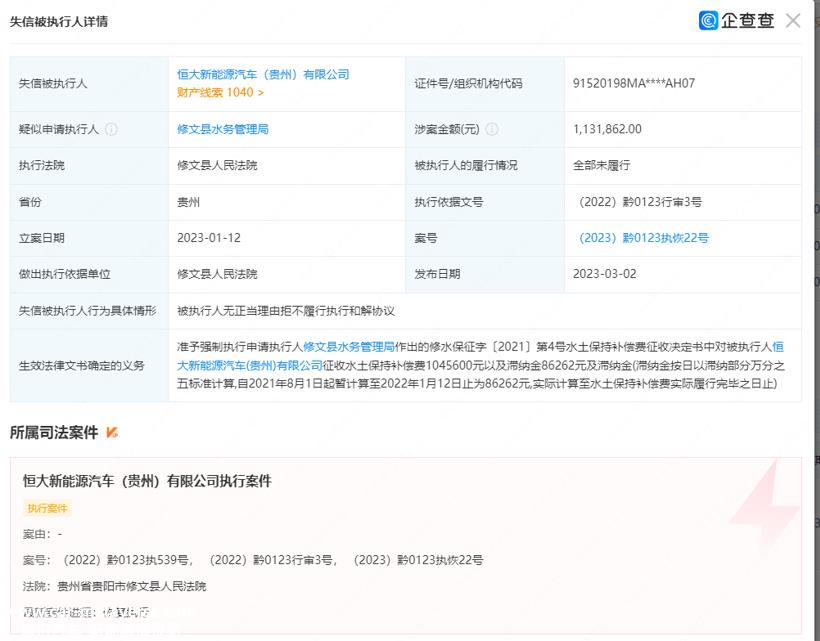Viewport: 820px width, 641px height.
Task: Close the 失信被执行人详情 dialog
Action: pyautogui.click(x=793, y=21)
